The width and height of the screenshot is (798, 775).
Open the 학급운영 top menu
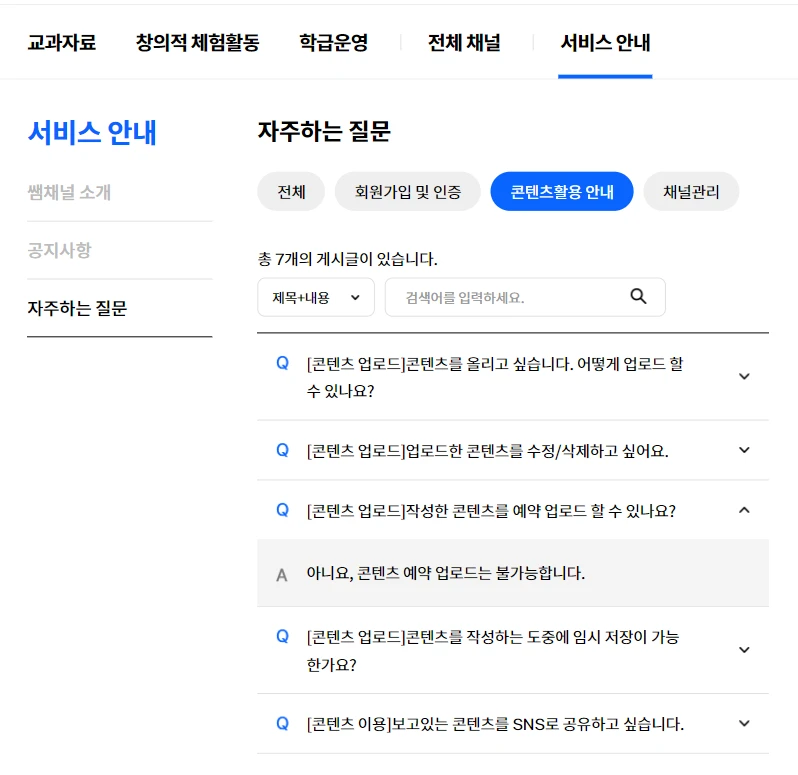[x=333, y=42]
